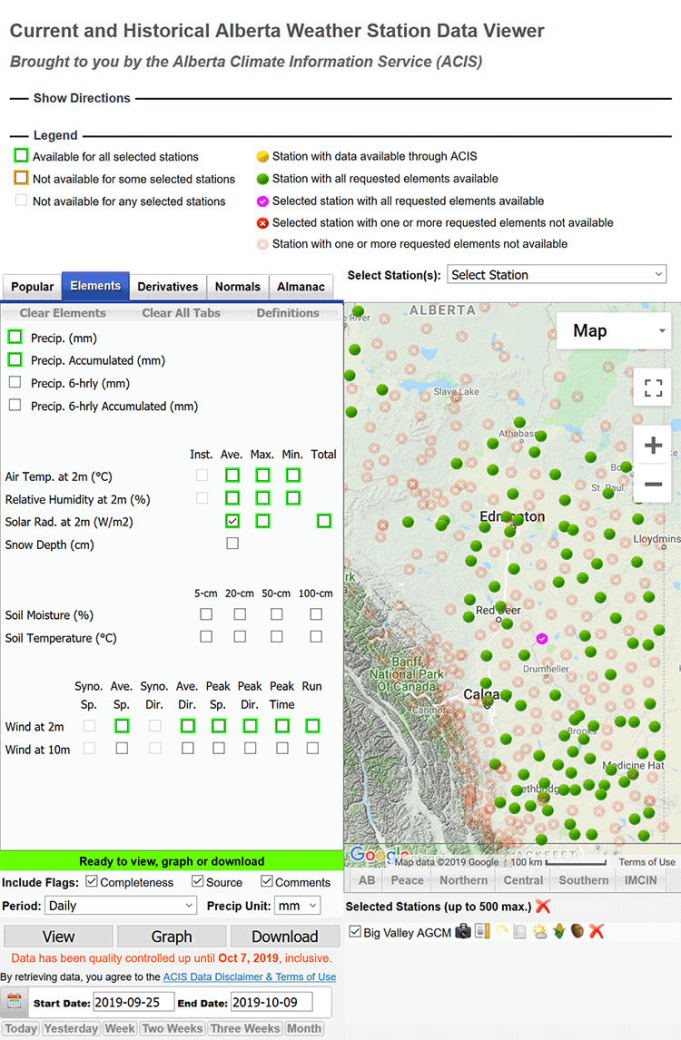Screen dimensions: 681x1040
Task: Select the Southern region tab
Action: coord(584,880)
